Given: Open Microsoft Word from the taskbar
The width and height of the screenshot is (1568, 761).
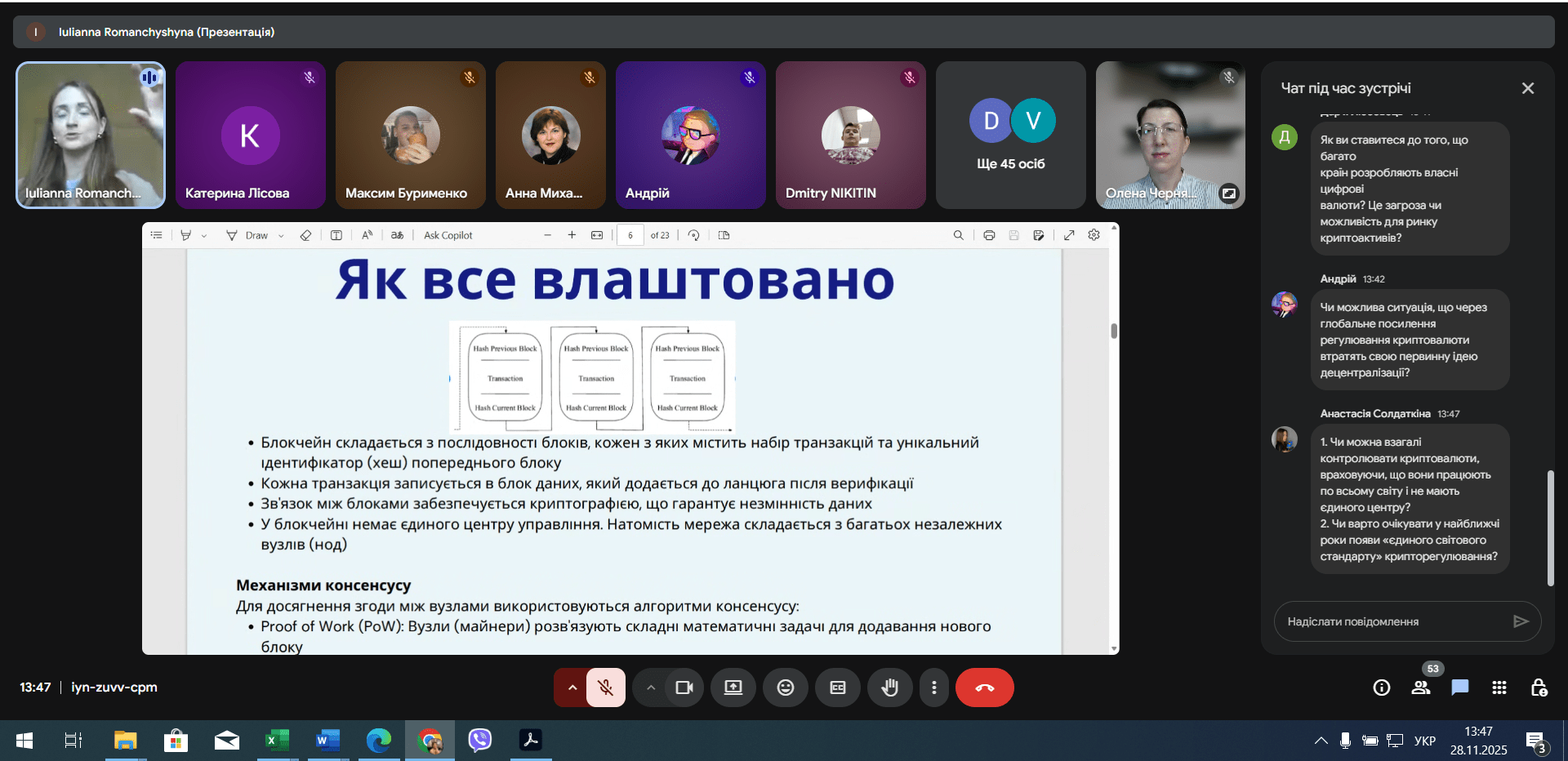Looking at the screenshot, I should (x=327, y=741).
